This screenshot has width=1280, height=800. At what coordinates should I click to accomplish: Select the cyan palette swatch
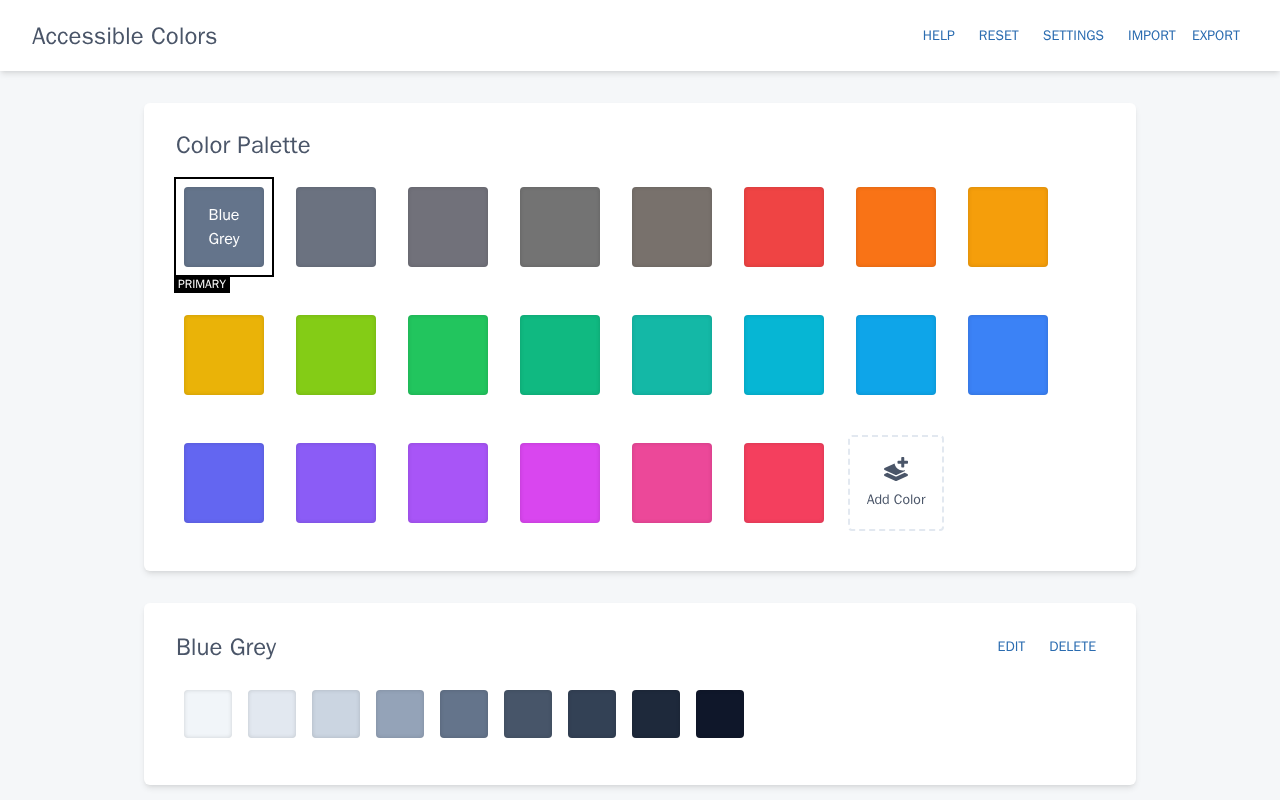pos(784,355)
